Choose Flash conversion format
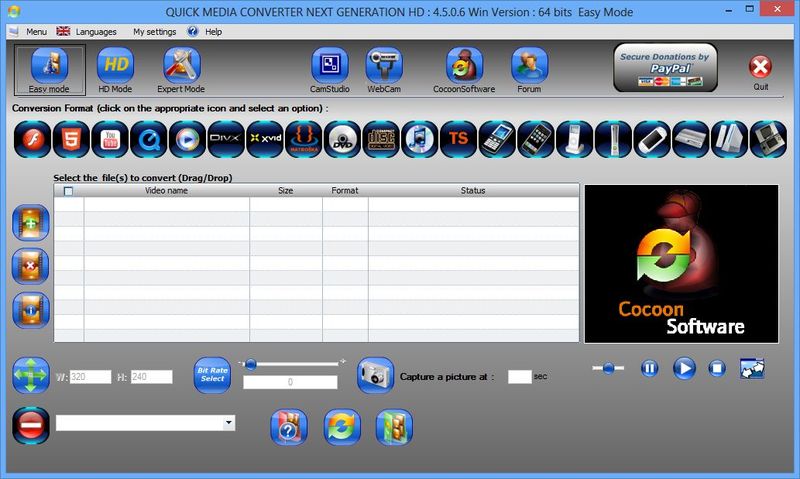The width and height of the screenshot is (800, 479). tap(33, 139)
